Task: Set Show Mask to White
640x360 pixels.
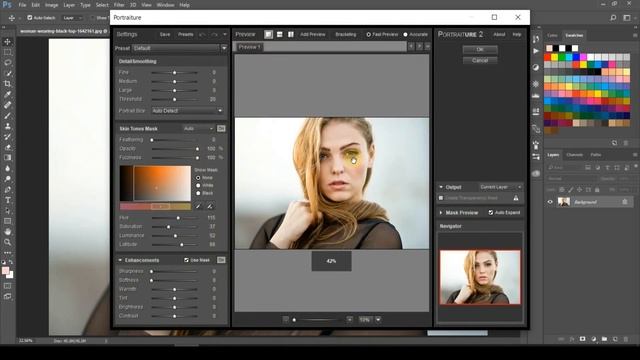Action: 198,185
